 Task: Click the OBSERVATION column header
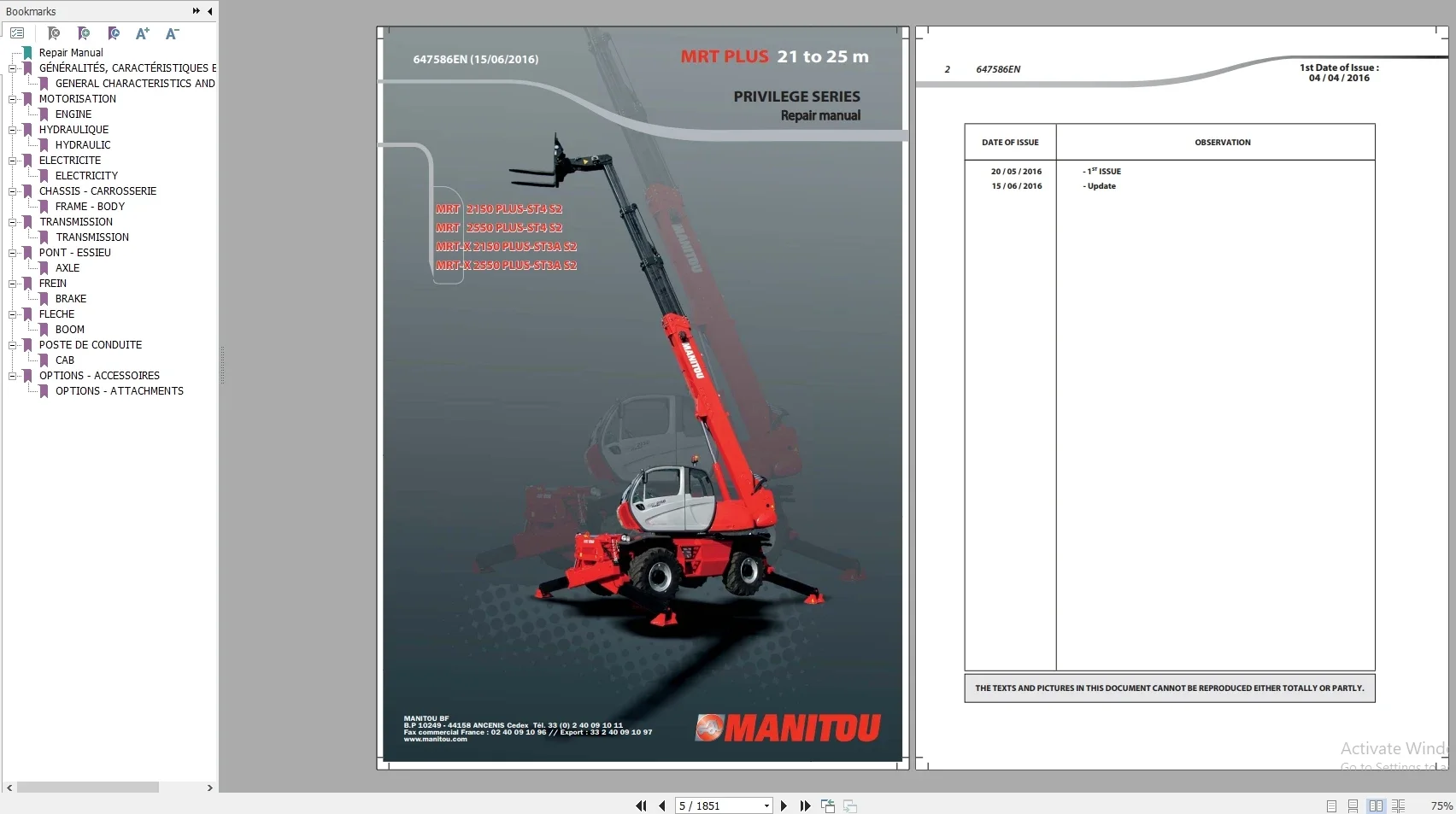(1223, 143)
